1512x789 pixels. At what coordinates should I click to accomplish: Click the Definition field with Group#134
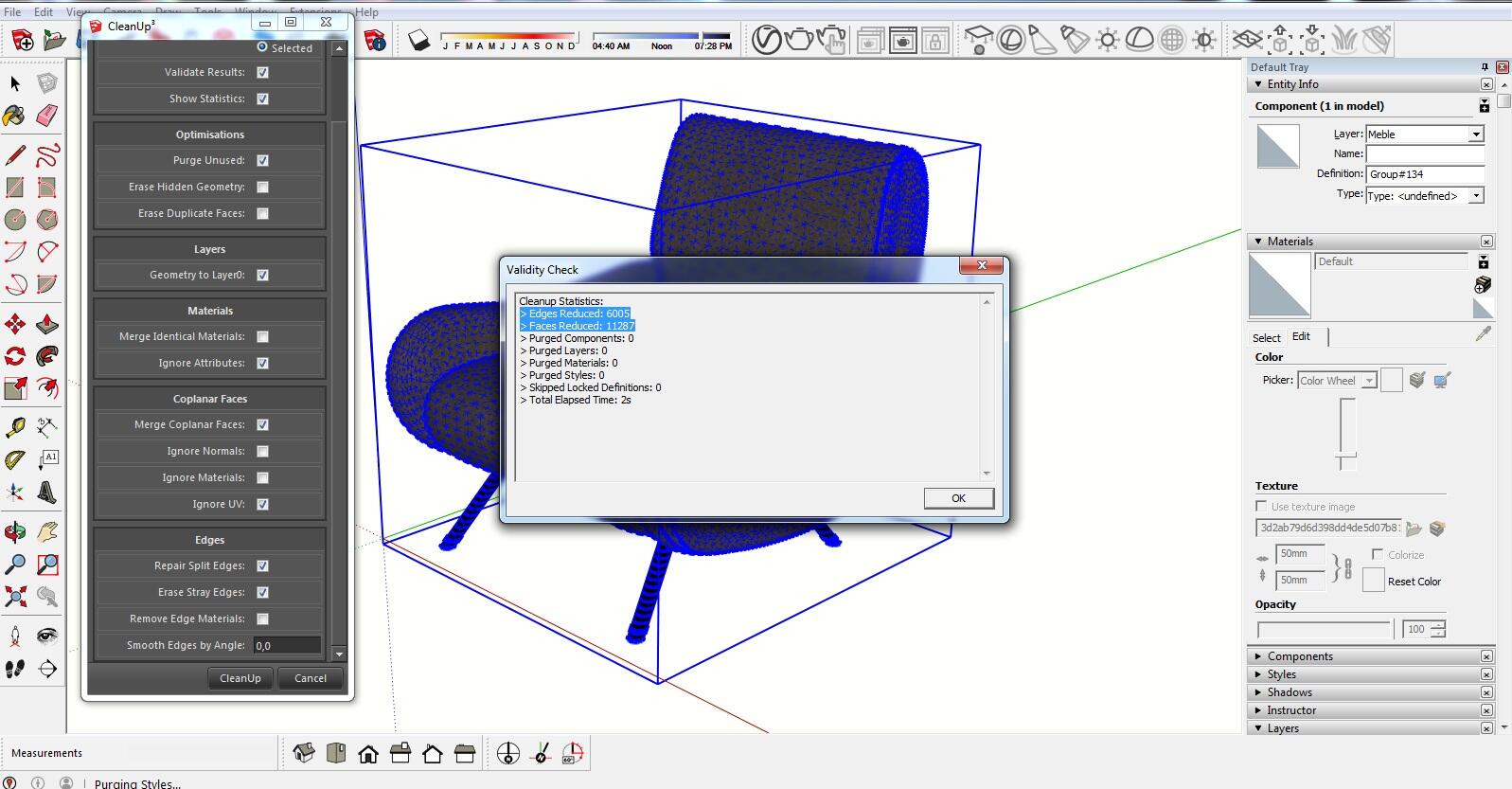[1424, 174]
